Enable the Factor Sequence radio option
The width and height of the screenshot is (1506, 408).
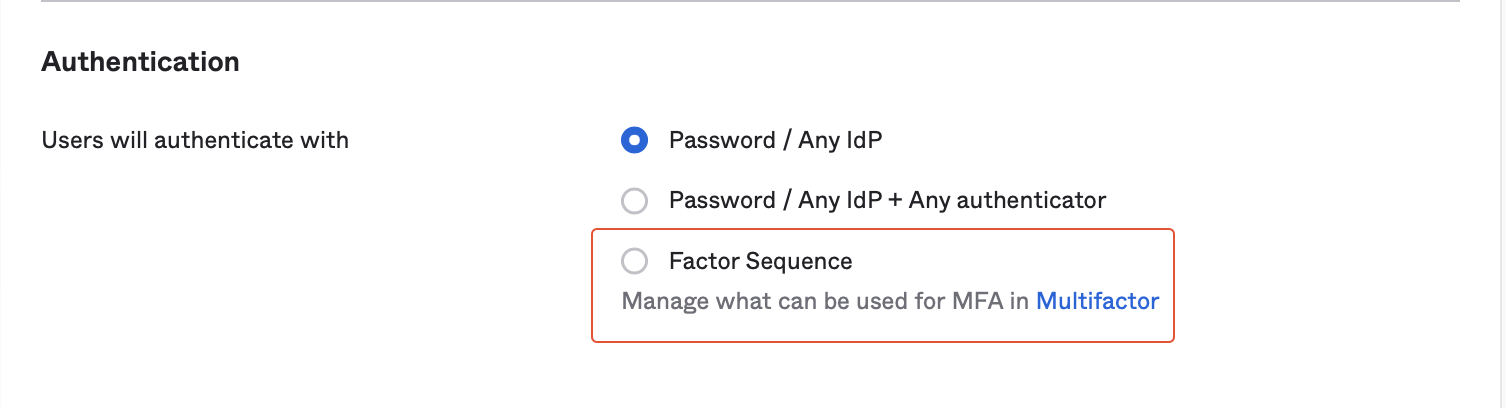[634, 262]
